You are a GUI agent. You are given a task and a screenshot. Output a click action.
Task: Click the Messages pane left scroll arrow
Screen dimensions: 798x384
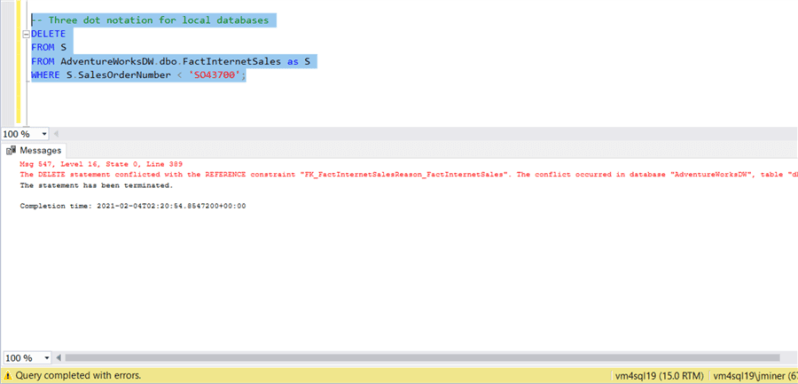[x=59, y=358]
